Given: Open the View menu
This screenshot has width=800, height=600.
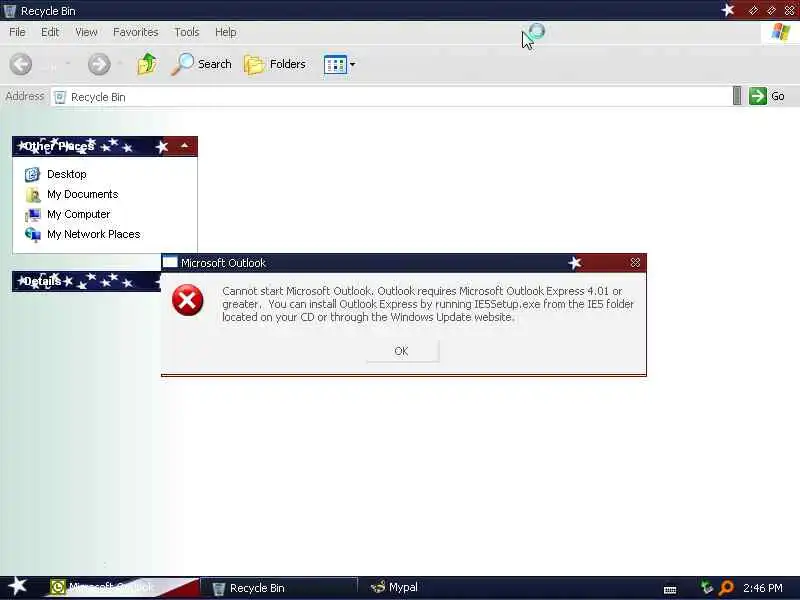Looking at the screenshot, I should click(86, 32).
